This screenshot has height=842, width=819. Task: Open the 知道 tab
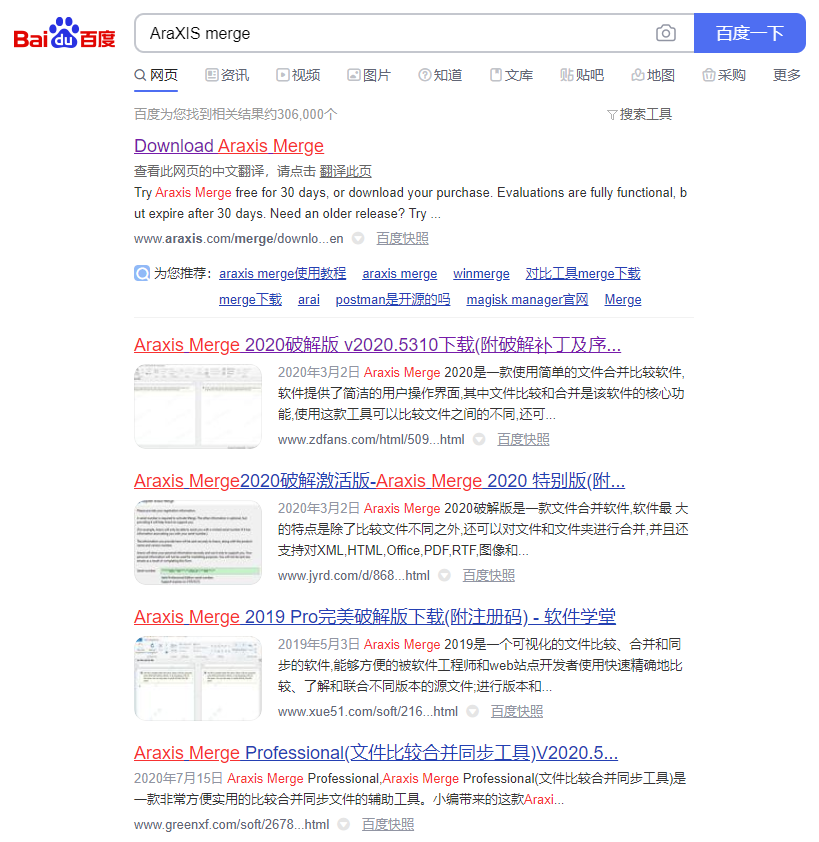[x=440, y=75]
